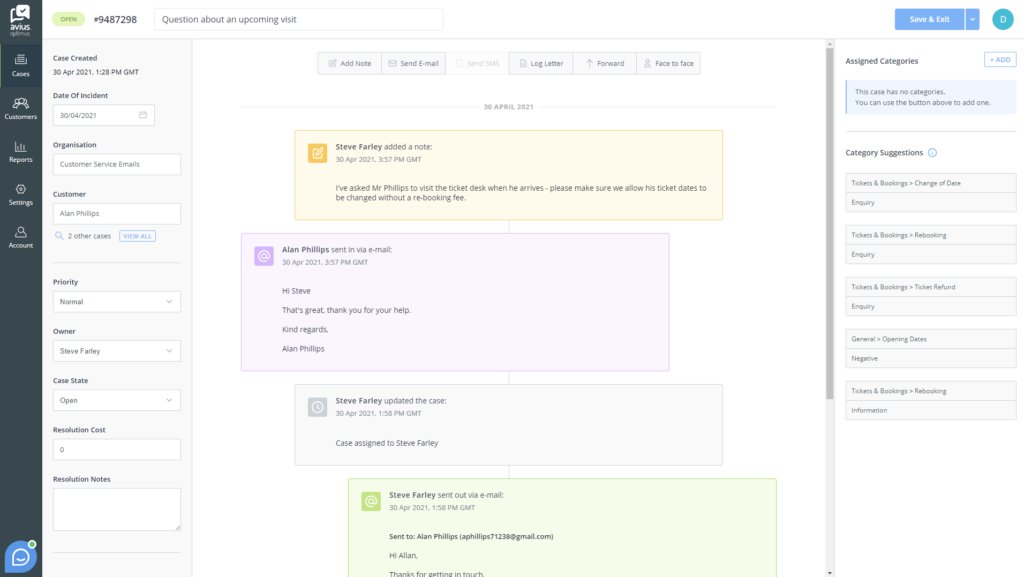Click the Category Suggestions info icon

(x=932, y=153)
